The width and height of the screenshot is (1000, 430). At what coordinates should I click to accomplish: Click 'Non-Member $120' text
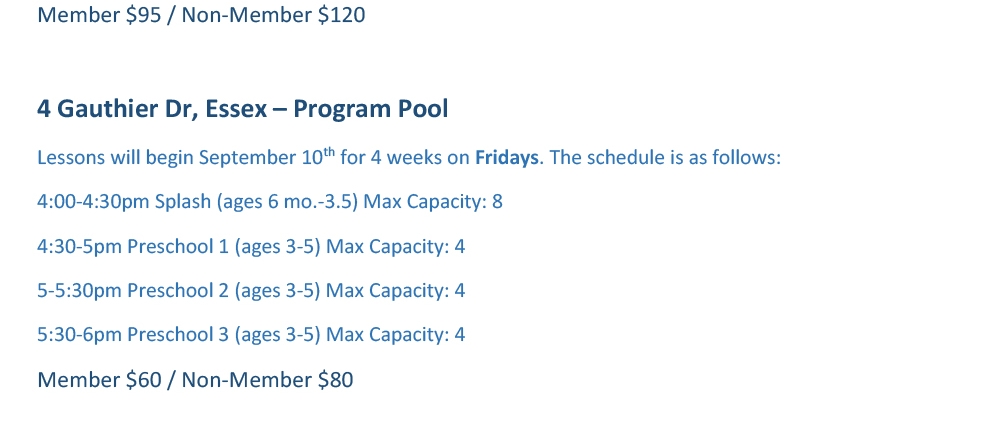pyautogui.click(x=274, y=15)
